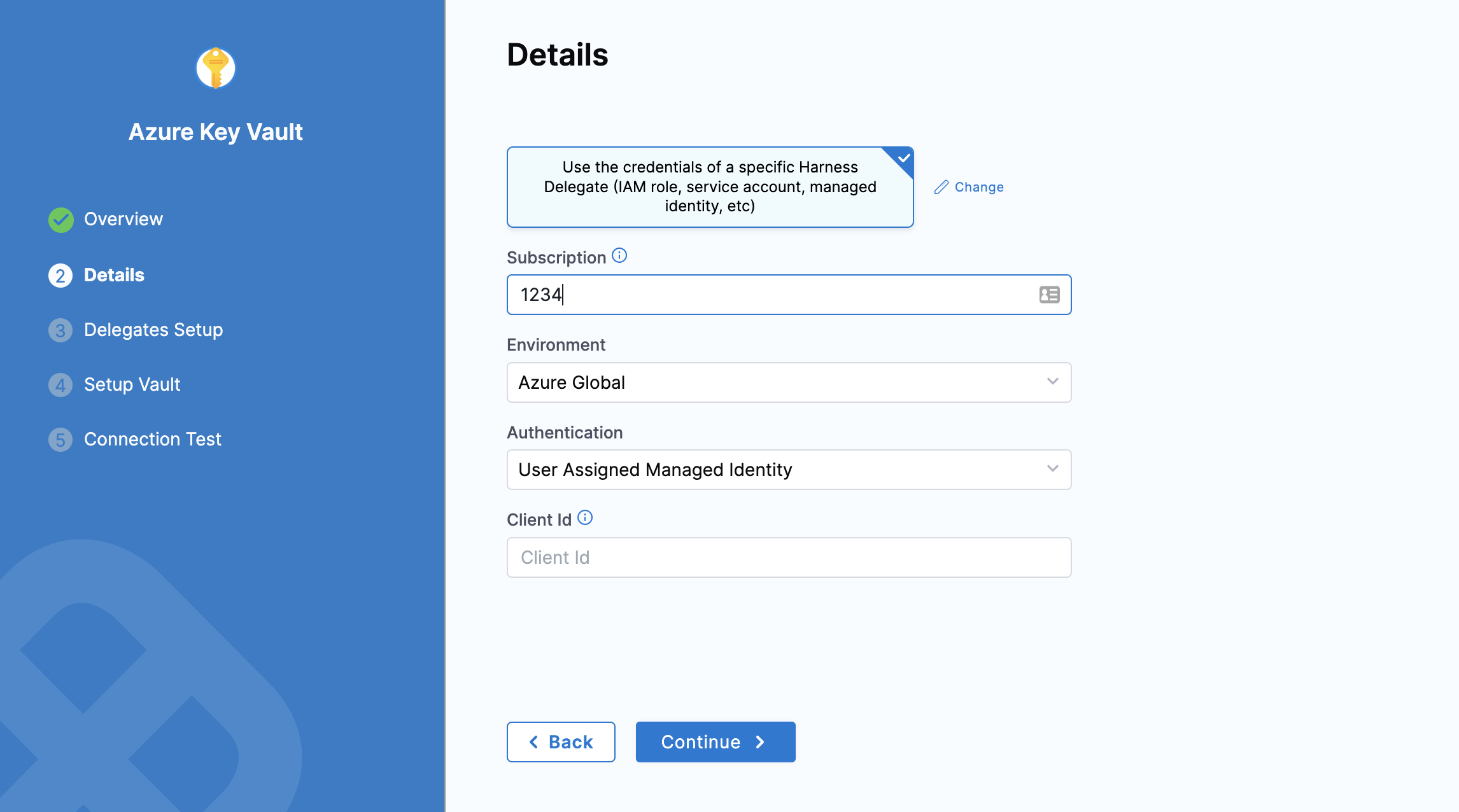The height and width of the screenshot is (812, 1459).
Task: Go to the Setup Vault step
Action: [132, 384]
